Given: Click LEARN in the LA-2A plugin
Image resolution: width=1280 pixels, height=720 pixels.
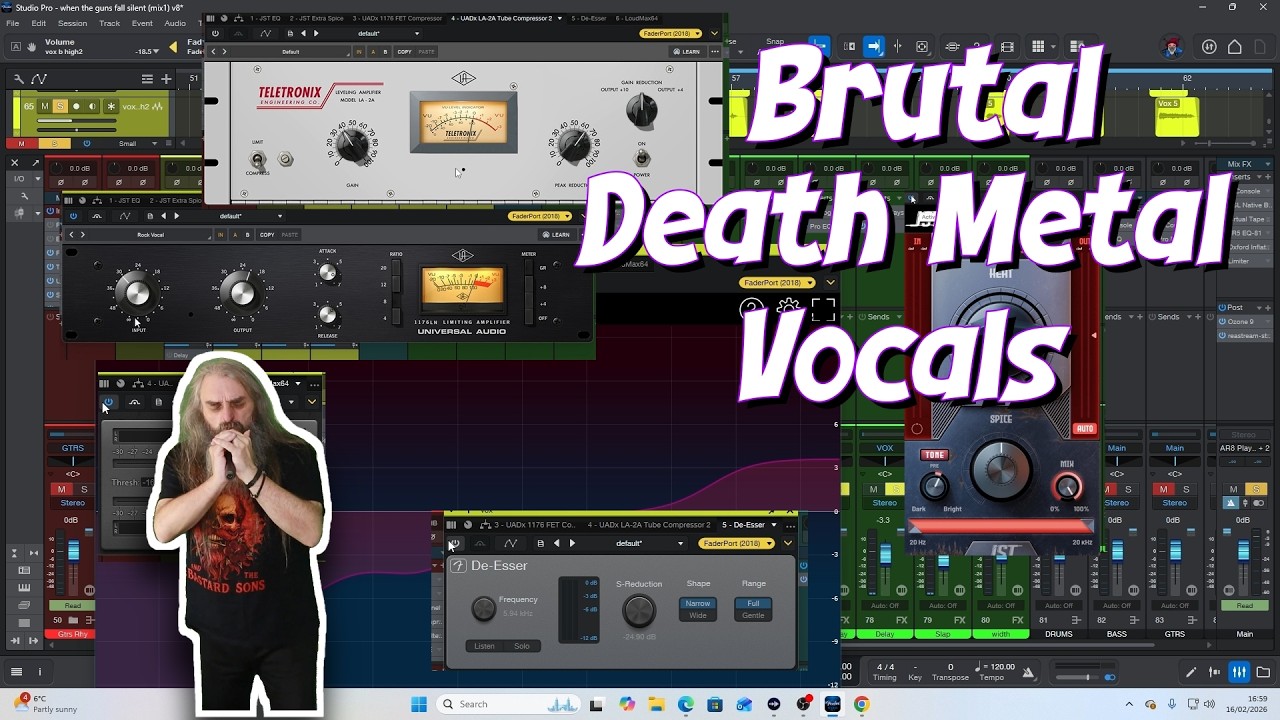Looking at the screenshot, I should 687,51.
